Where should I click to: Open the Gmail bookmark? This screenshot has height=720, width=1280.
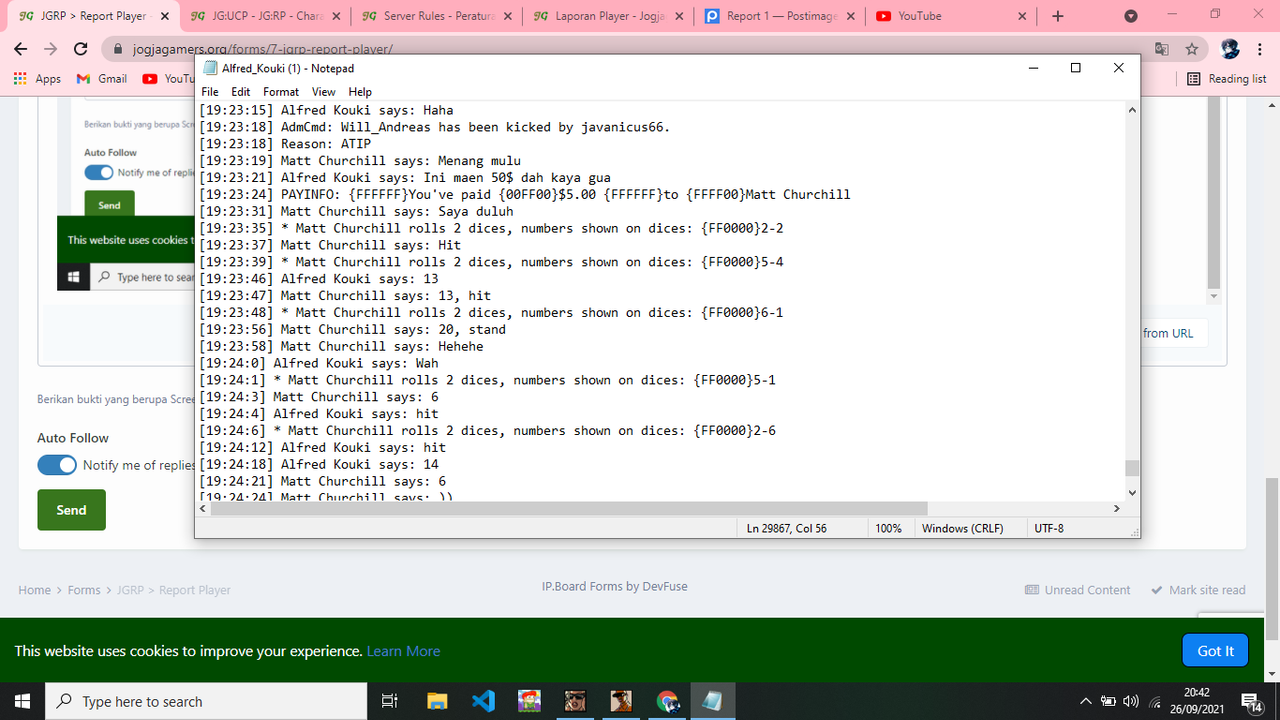[102, 78]
